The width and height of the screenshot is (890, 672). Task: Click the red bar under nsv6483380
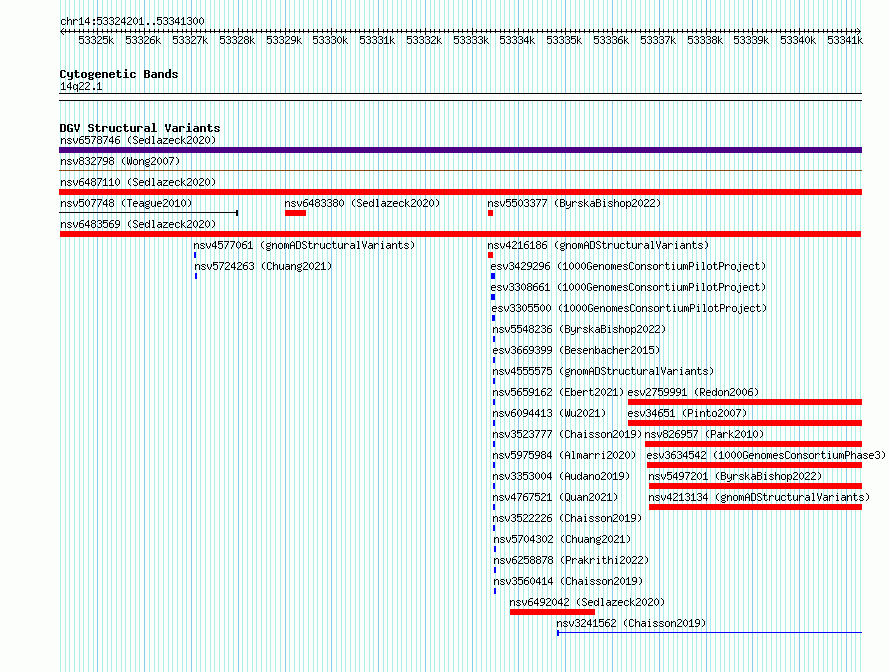pyautogui.click(x=295, y=213)
